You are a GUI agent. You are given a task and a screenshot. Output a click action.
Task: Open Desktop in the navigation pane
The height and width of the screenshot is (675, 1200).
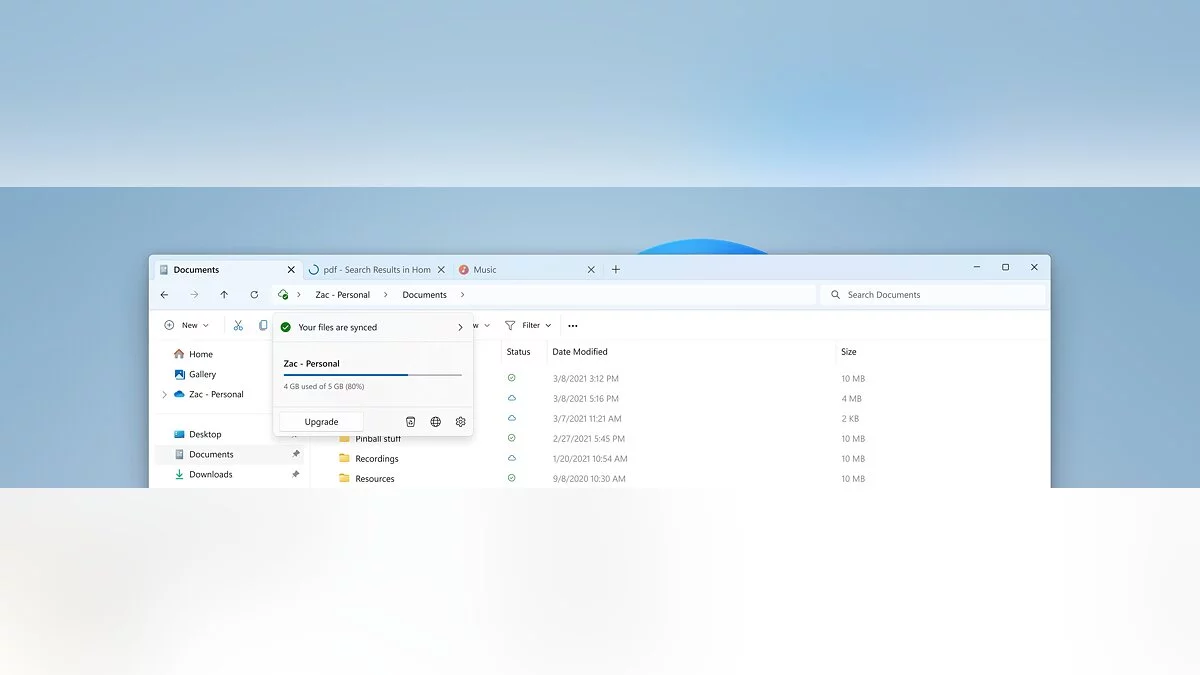205,434
